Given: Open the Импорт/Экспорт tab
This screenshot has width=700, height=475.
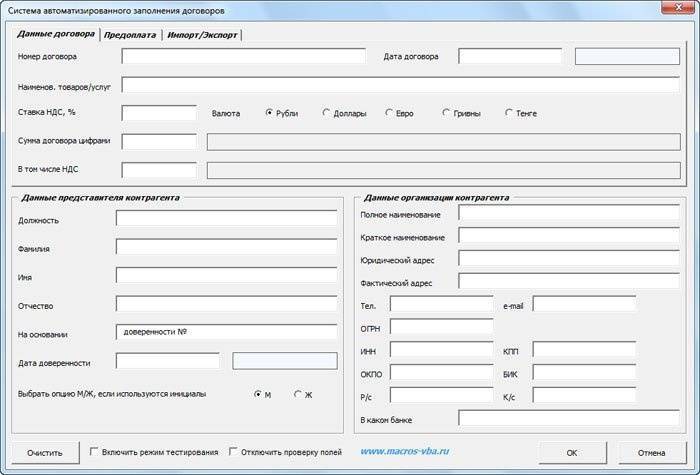Looking at the screenshot, I should pos(203,35).
